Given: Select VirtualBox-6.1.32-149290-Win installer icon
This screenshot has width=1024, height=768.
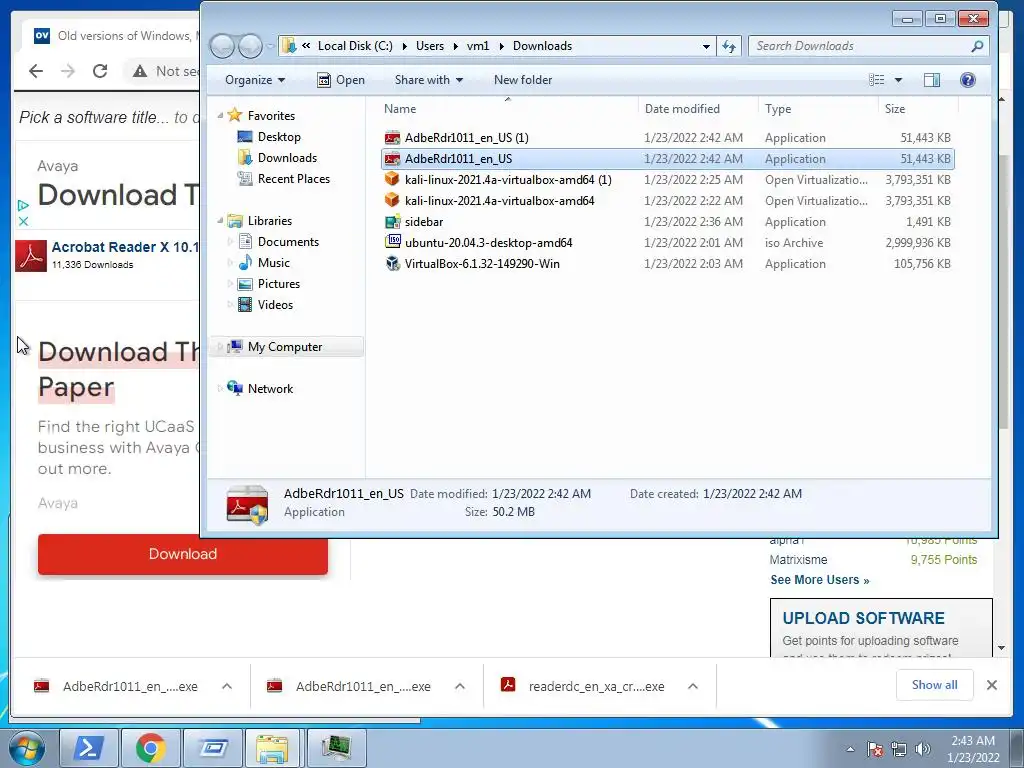Looking at the screenshot, I should 392,263.
